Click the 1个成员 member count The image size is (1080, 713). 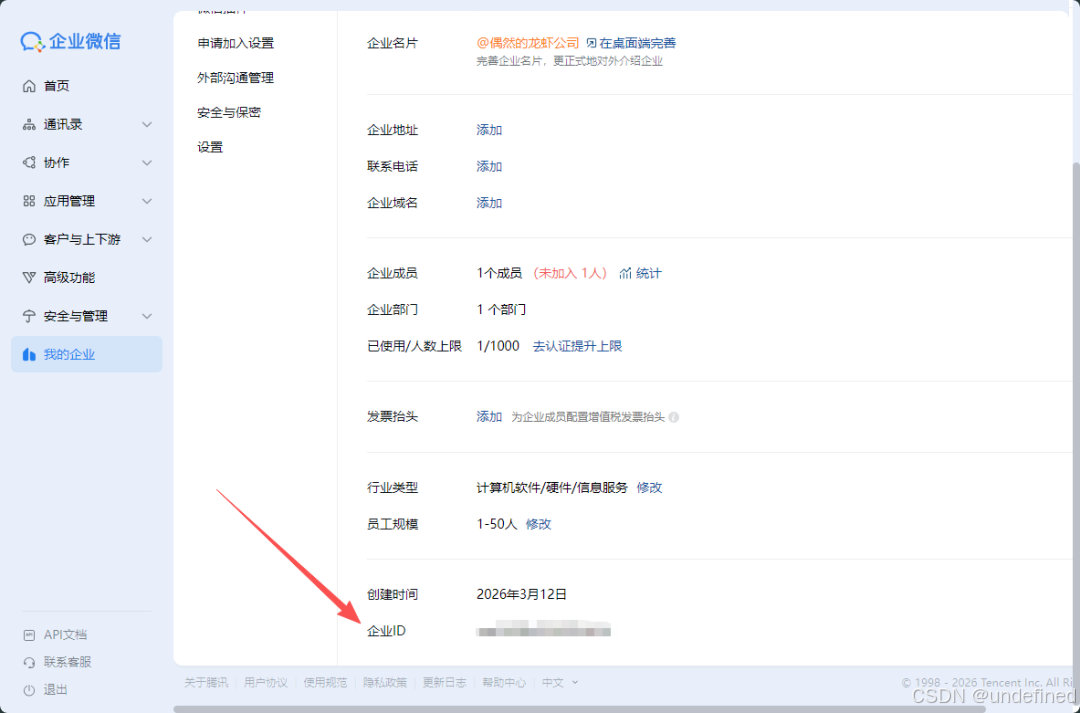(x=499, y=273)
